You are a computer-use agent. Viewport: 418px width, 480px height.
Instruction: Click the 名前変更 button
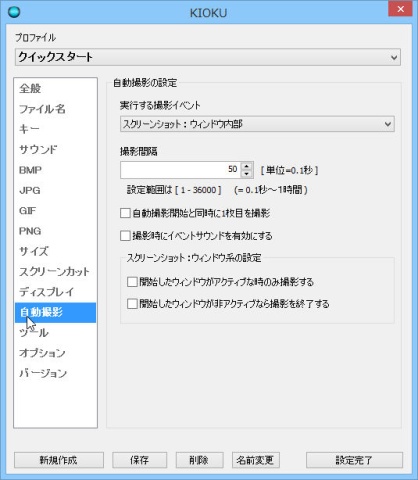click(255, 460)
